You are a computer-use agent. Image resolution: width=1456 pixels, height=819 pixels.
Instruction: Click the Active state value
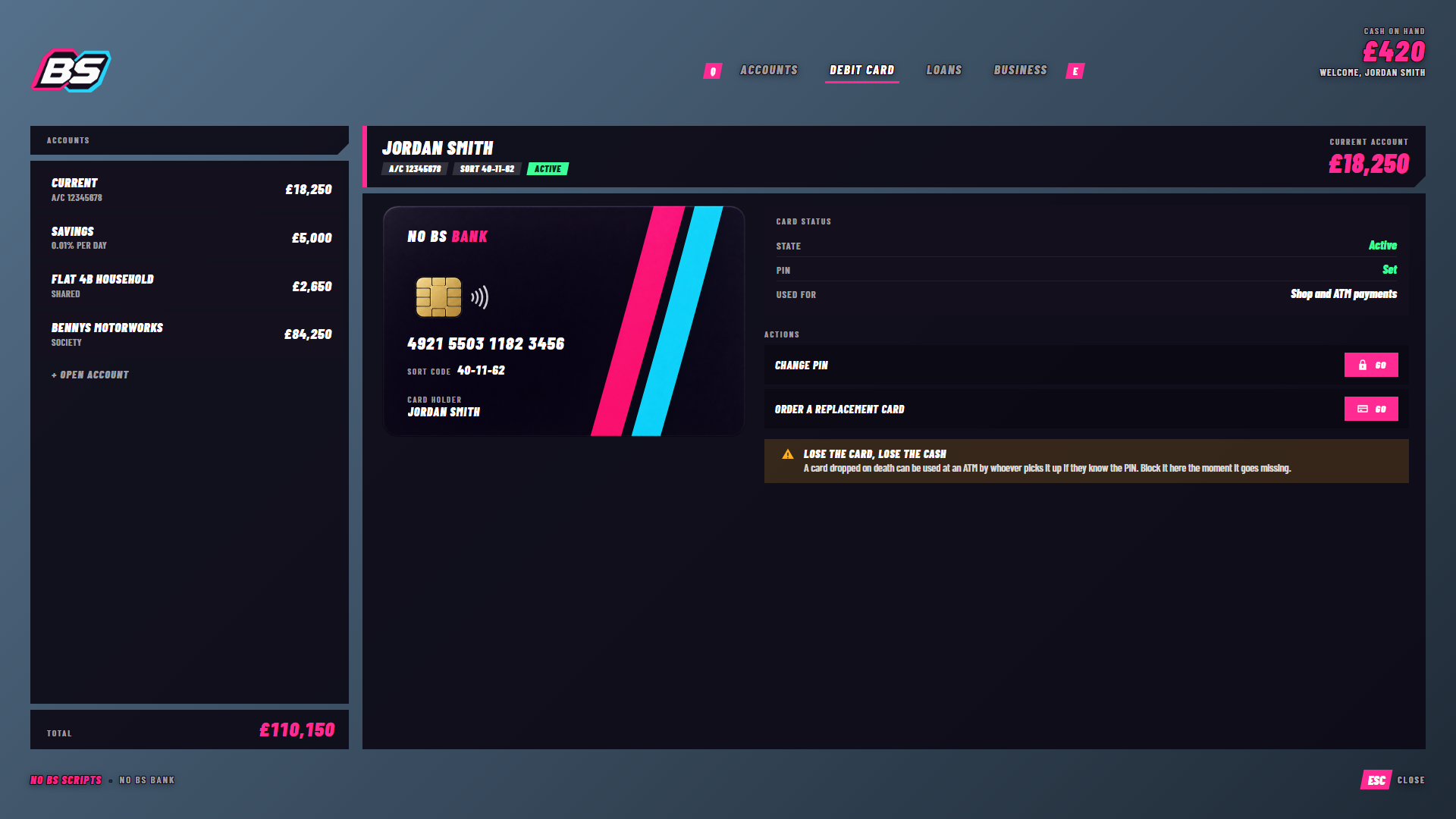1382,246
